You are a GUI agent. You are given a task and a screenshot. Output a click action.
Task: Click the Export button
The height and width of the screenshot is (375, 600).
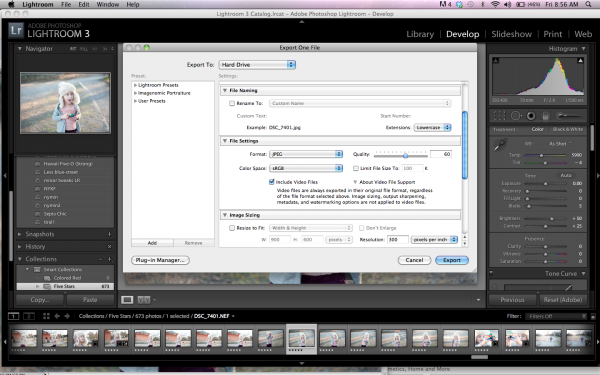click(452, 260)
